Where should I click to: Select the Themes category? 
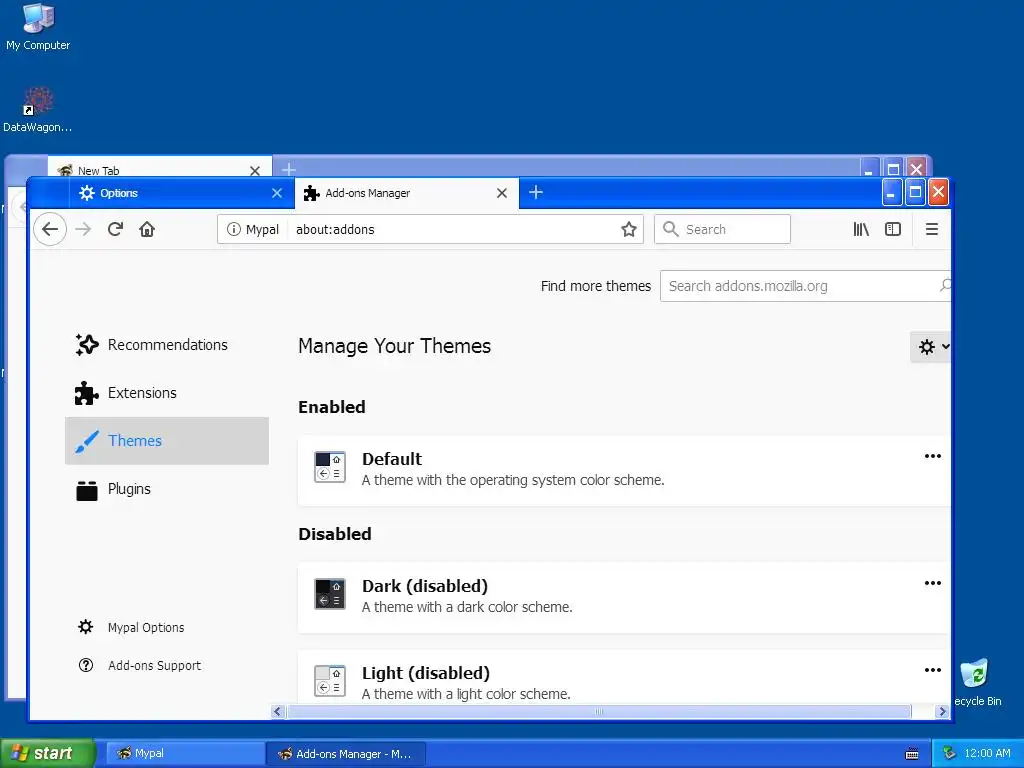pyautogui.click(x=167, y=441)
